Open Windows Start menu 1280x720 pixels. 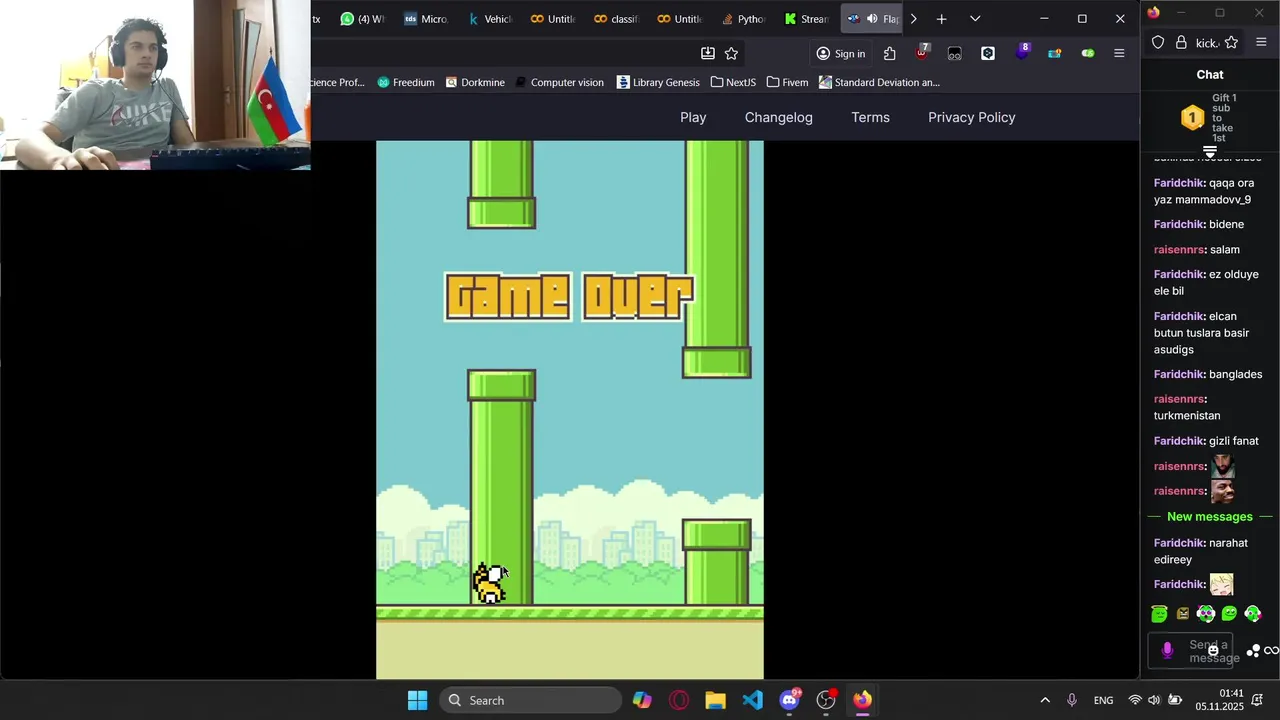418,700
